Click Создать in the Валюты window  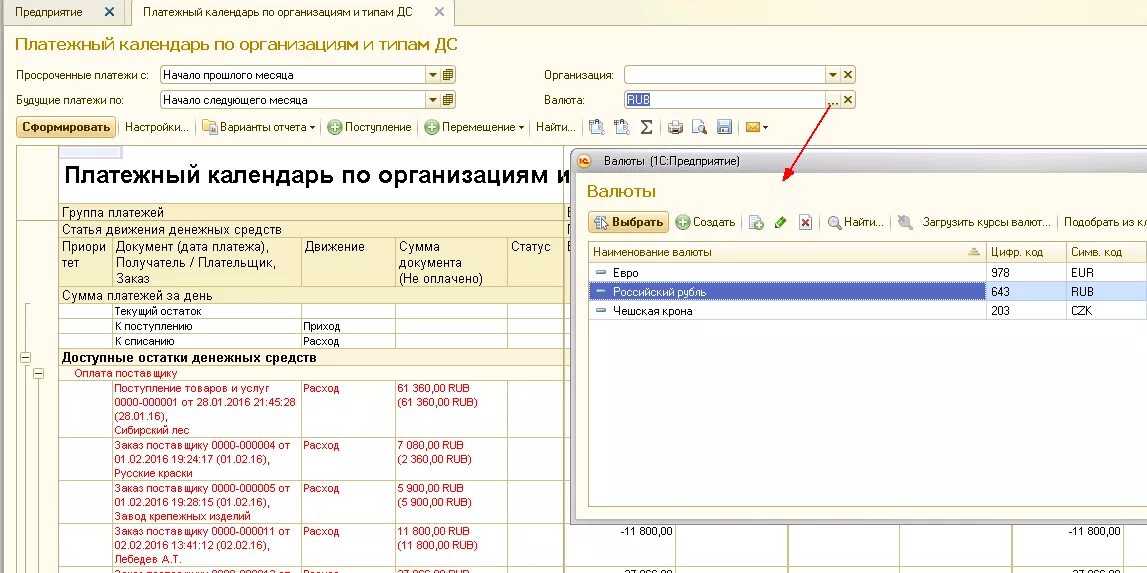705,222
